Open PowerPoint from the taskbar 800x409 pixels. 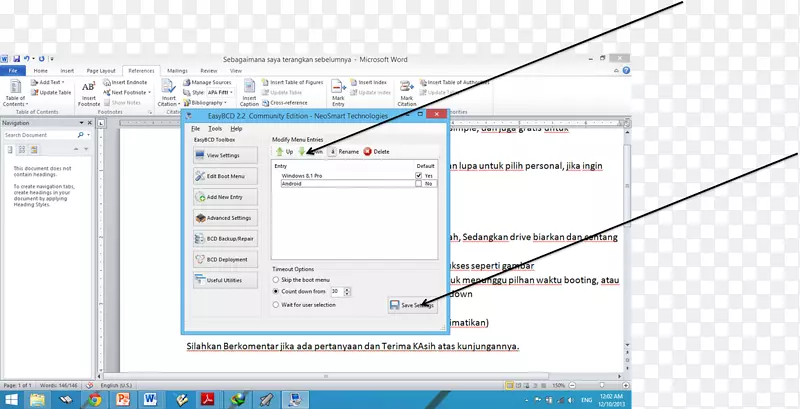click(123, 399)
